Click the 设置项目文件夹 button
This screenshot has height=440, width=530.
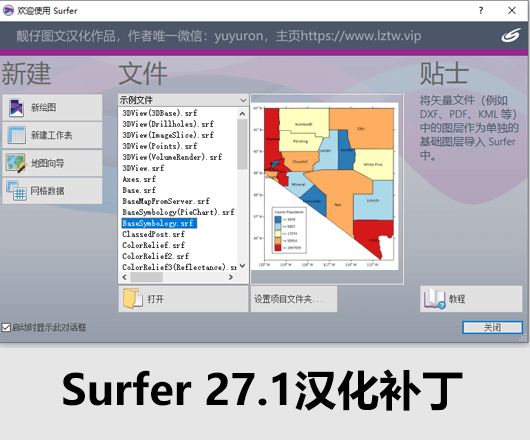293,299
